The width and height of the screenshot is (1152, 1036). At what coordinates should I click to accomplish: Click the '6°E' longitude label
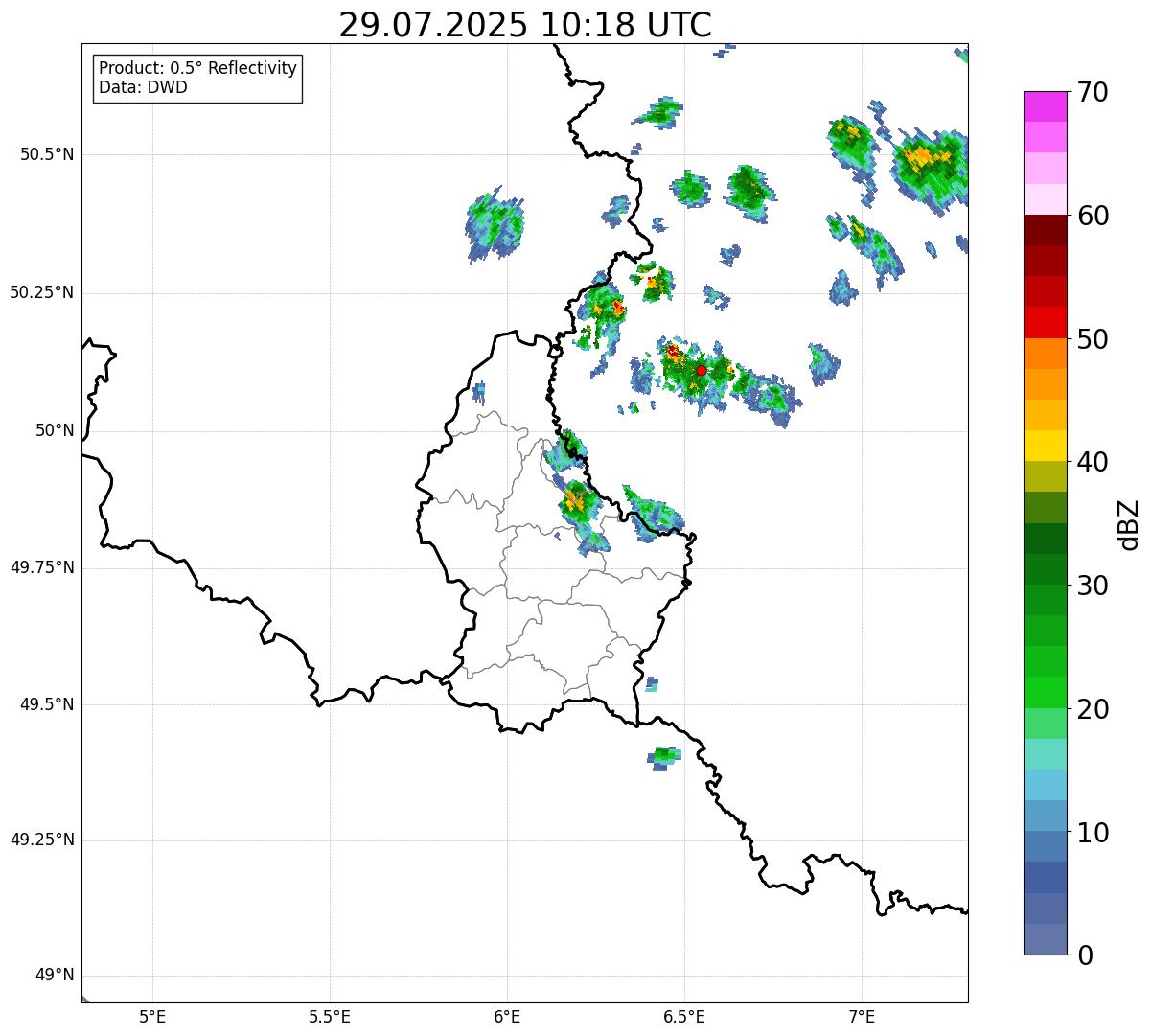(507, 1017)
